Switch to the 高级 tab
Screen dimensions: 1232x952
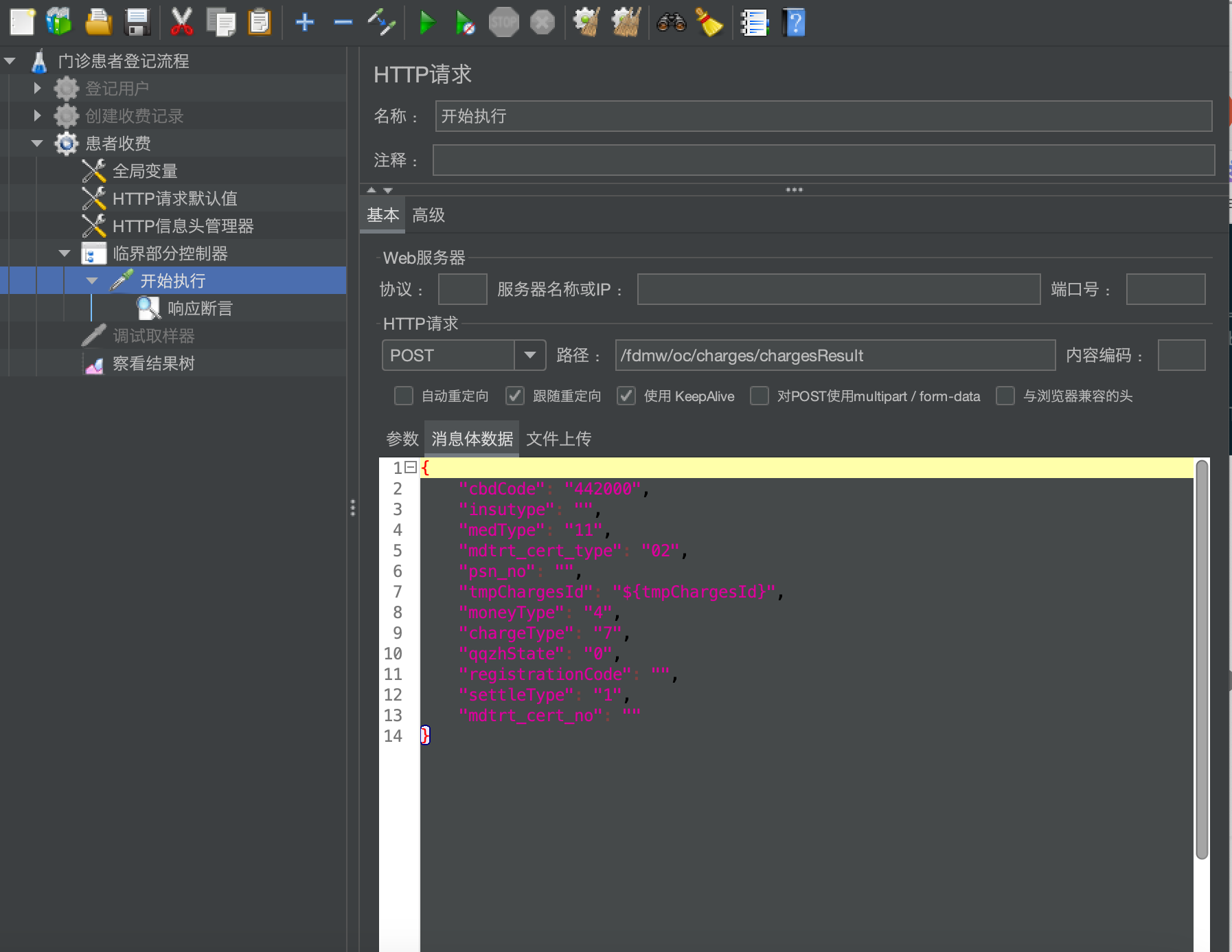tap(429, 215)
